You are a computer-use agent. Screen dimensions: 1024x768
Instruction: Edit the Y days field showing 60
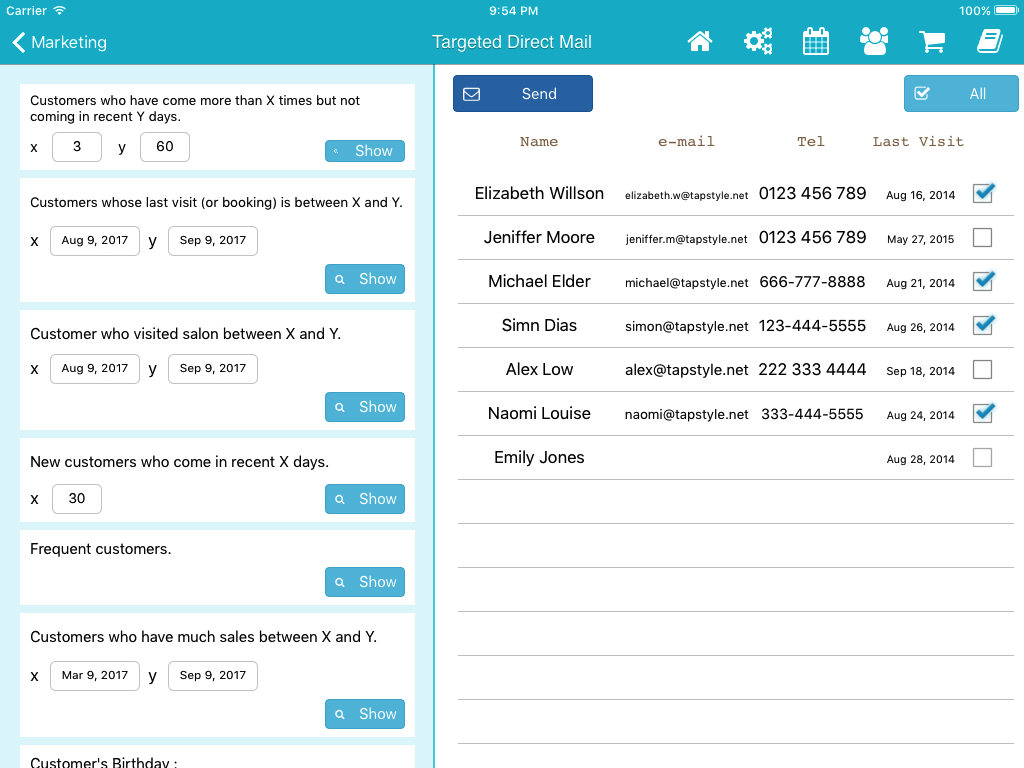[x=165, y=147]
